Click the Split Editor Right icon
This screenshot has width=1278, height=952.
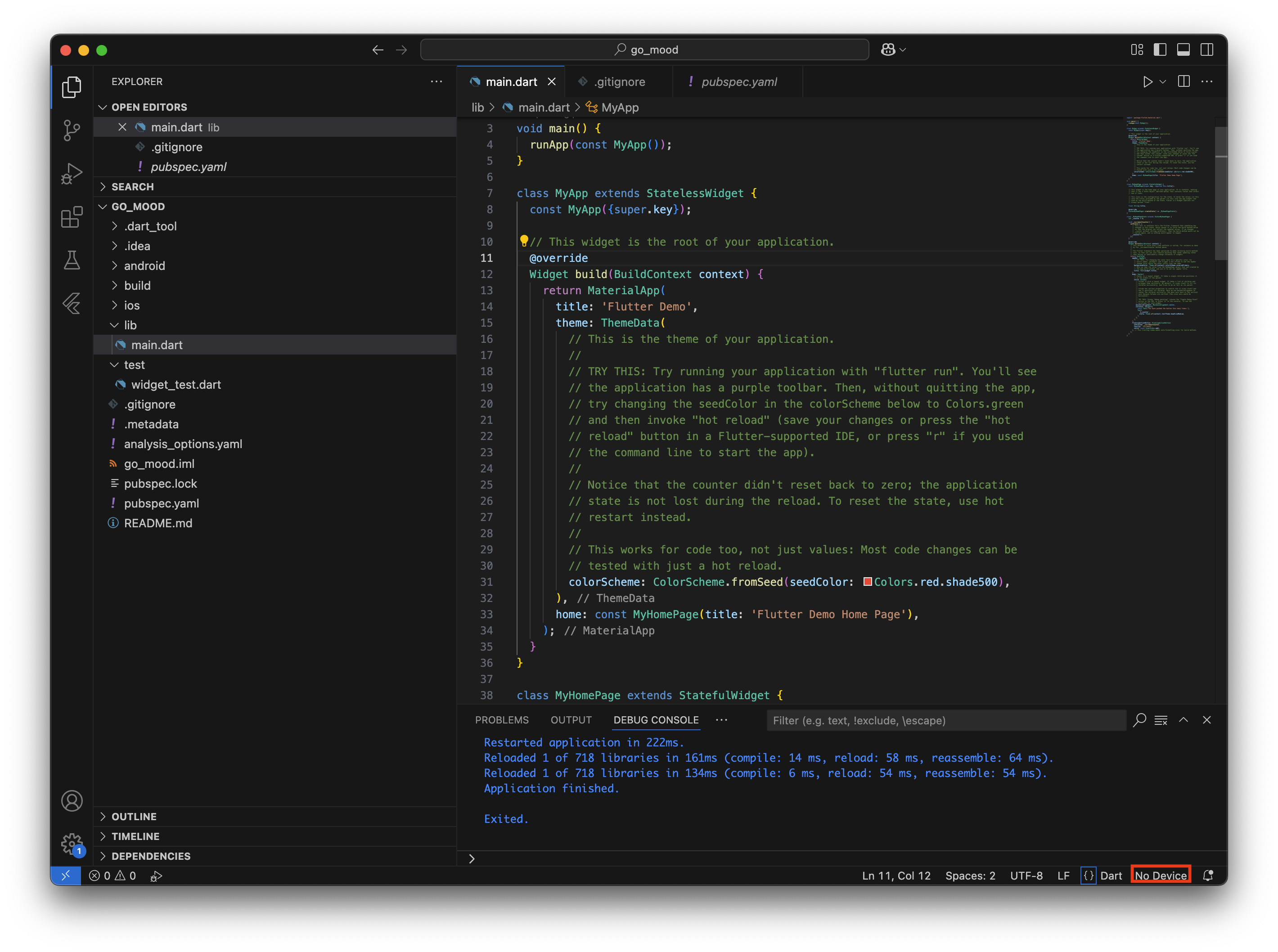1183,82
